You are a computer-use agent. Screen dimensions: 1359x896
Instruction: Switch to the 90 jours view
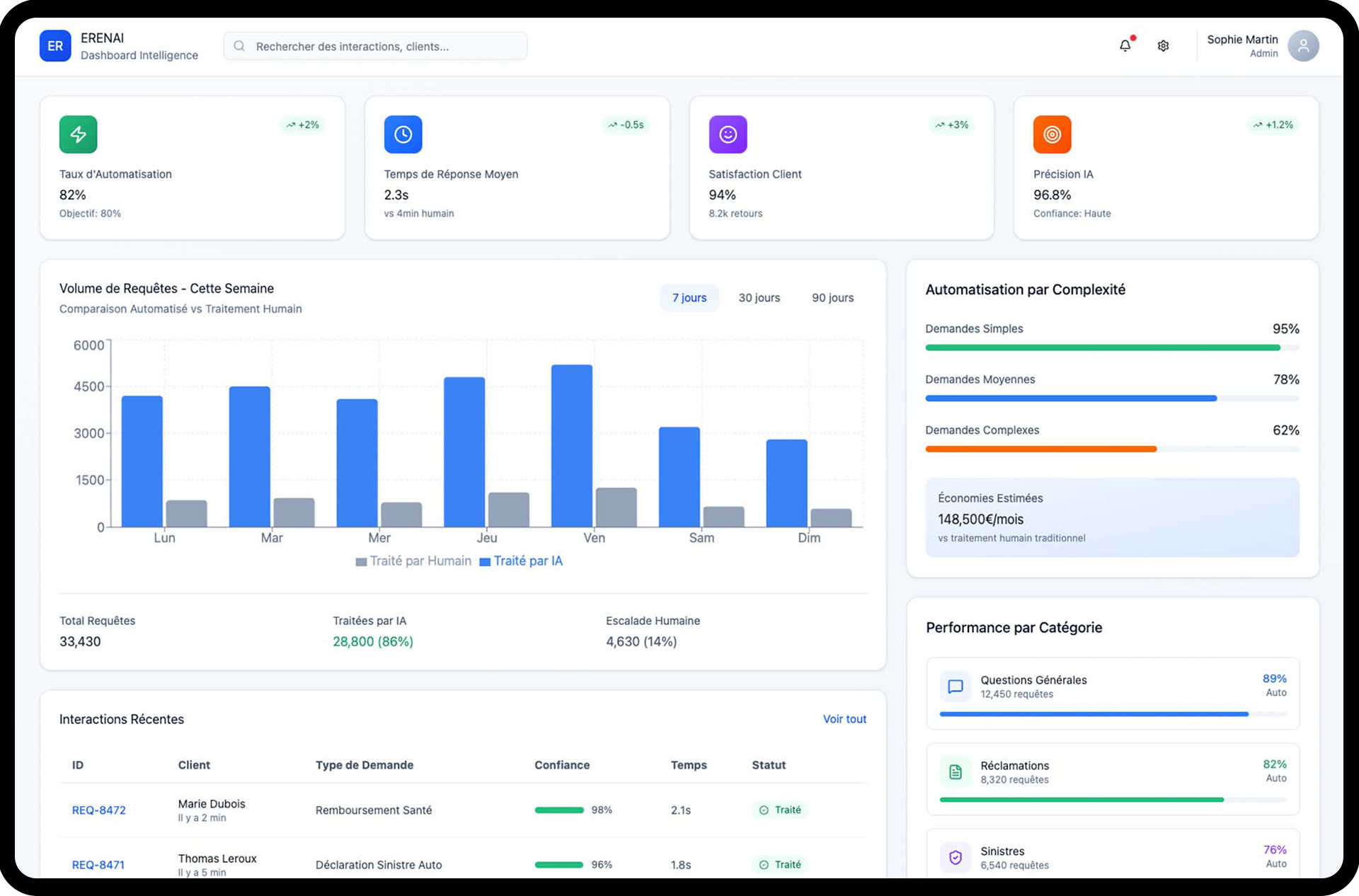832,298
